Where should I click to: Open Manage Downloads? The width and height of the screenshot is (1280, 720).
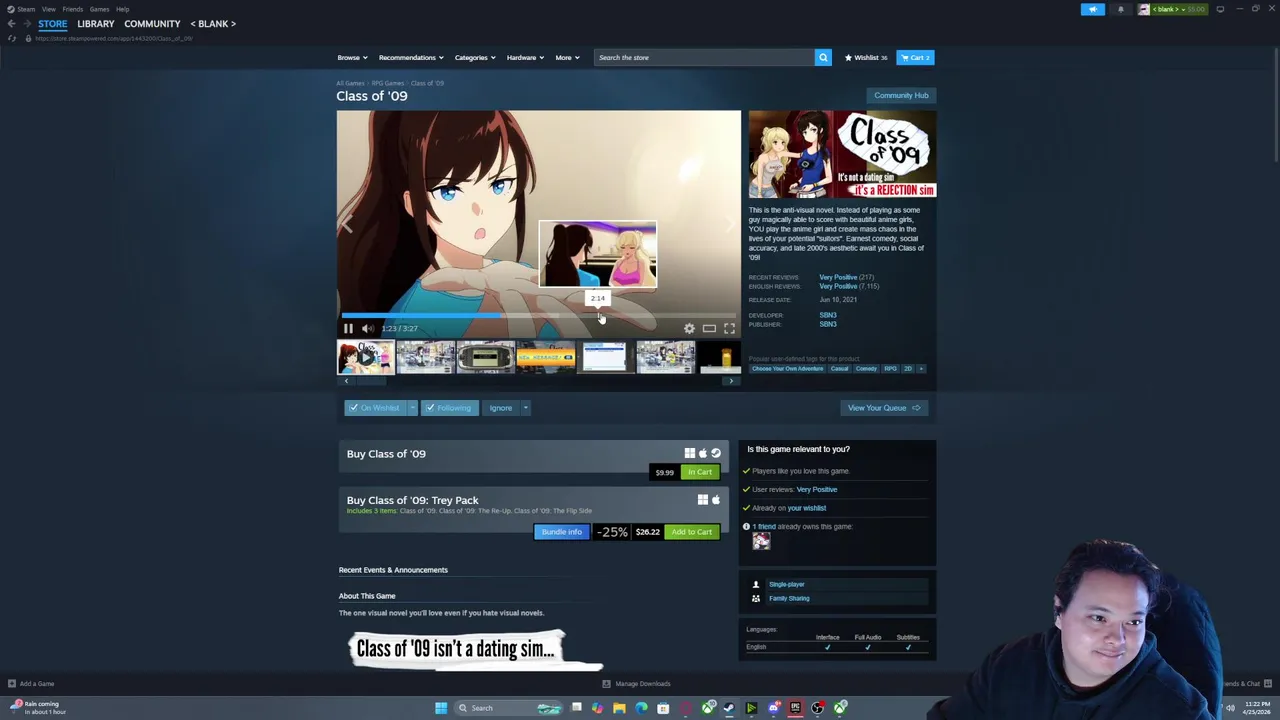click(637, 684)
